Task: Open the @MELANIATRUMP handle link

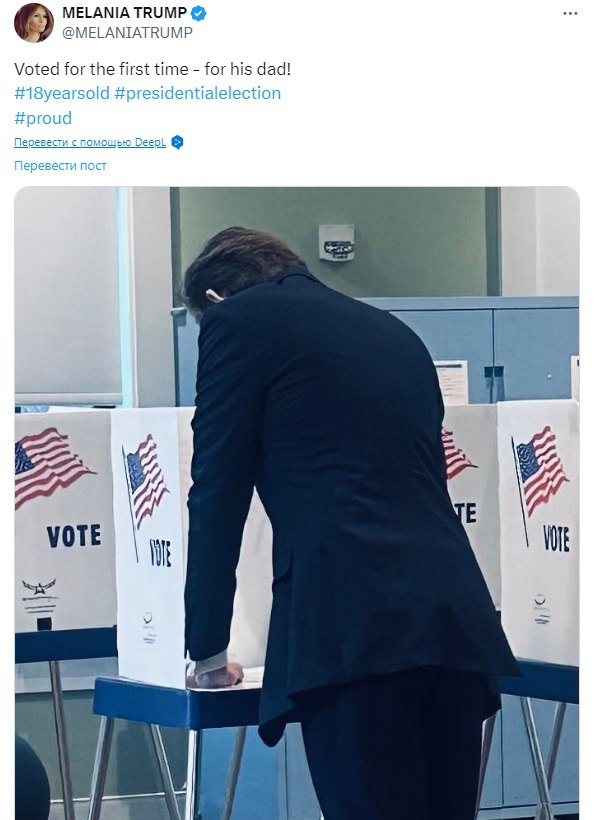Action: [128, 32]
